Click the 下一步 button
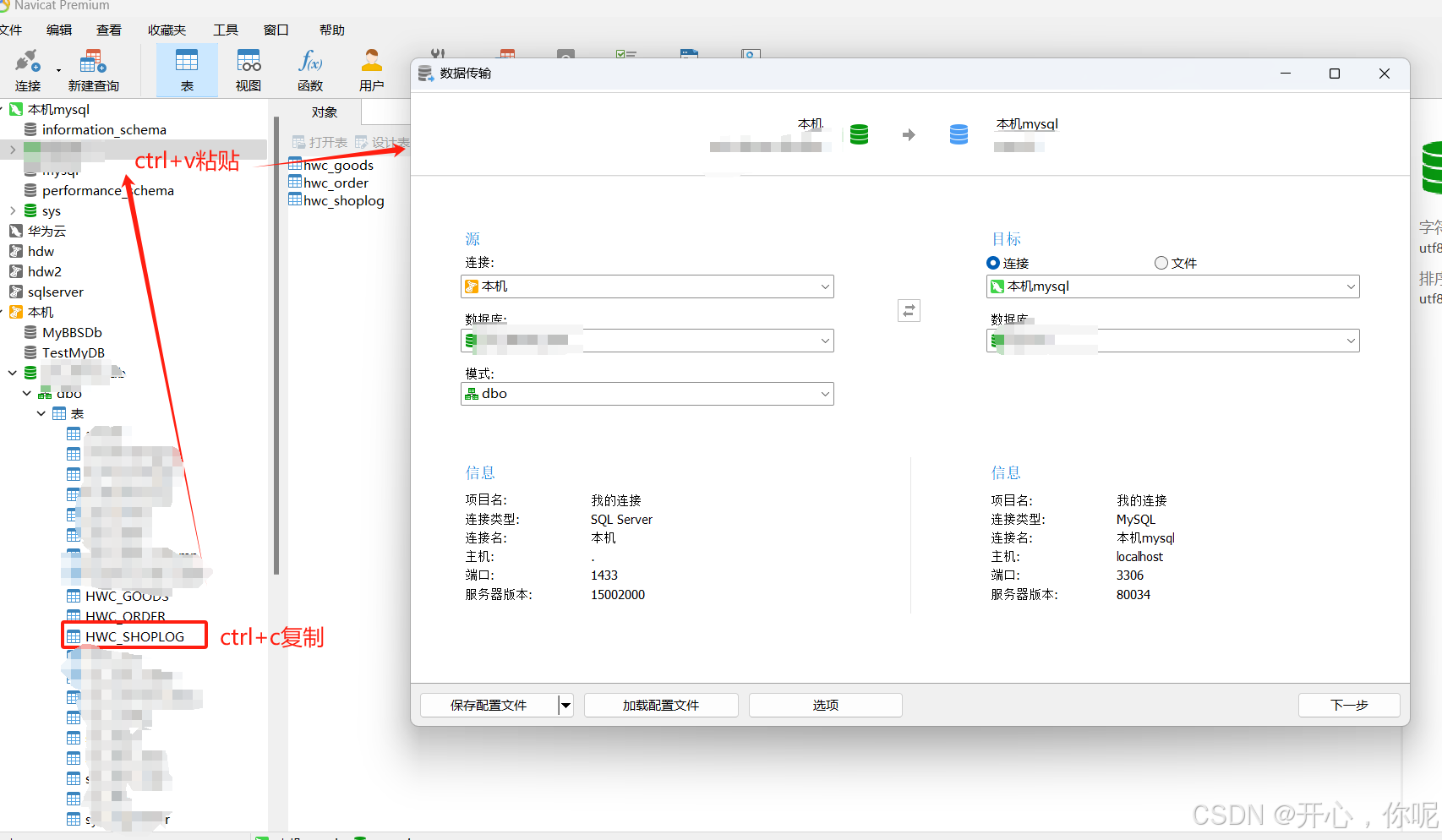Image resolution: width=1442 pixels, height=840 pixels. tap(1348, 705)
